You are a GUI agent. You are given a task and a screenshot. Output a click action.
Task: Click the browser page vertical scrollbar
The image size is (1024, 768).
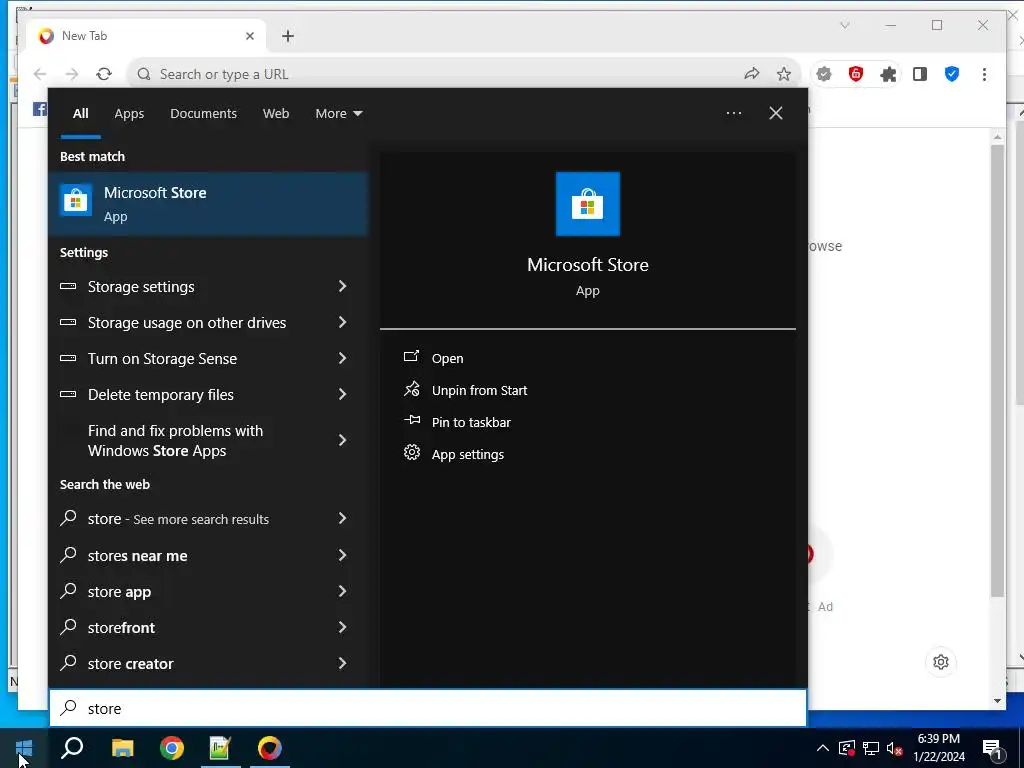(997, 371)
